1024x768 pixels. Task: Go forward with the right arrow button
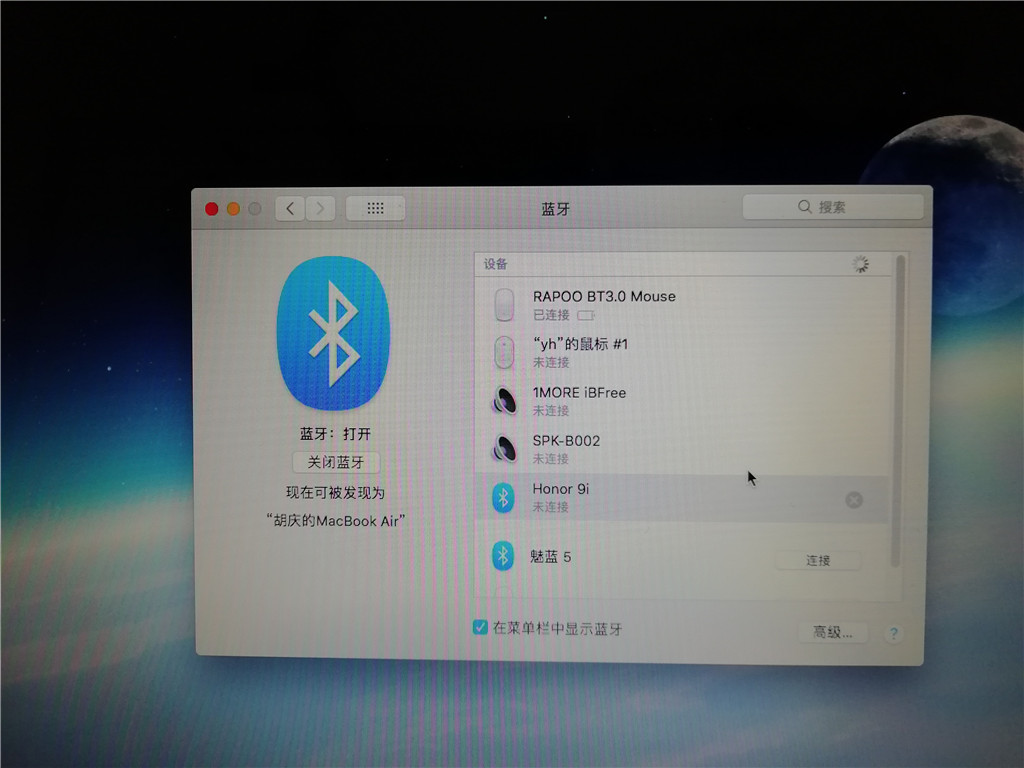click(x=320, y=208)
